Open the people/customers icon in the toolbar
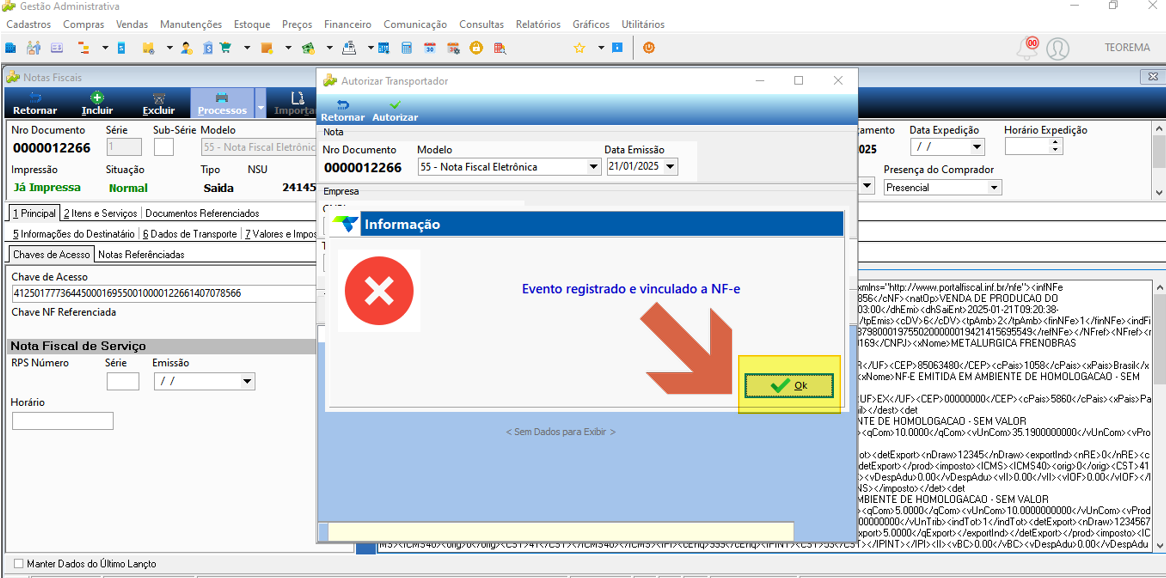Image resolution: width=1166 pixels, height=578 pixels. [x=33, y=48]
